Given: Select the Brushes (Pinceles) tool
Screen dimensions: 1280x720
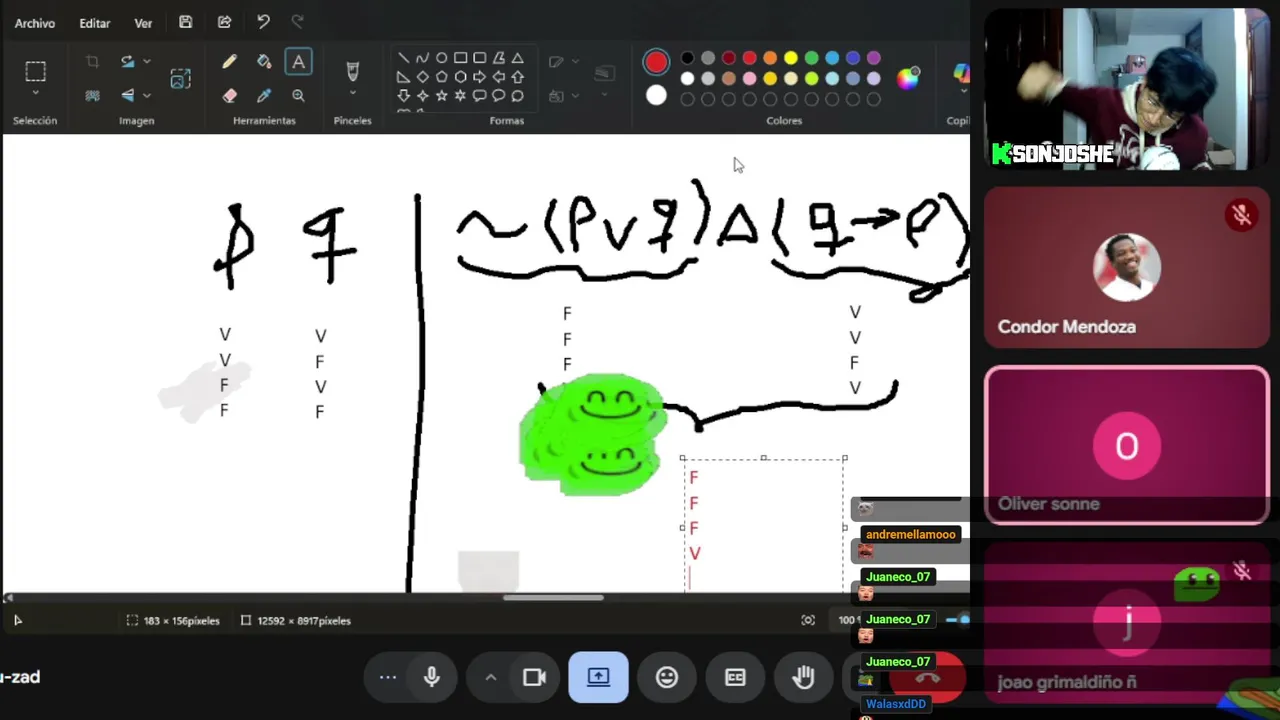Looking at the screenshot, I should [x=352, y=71].
